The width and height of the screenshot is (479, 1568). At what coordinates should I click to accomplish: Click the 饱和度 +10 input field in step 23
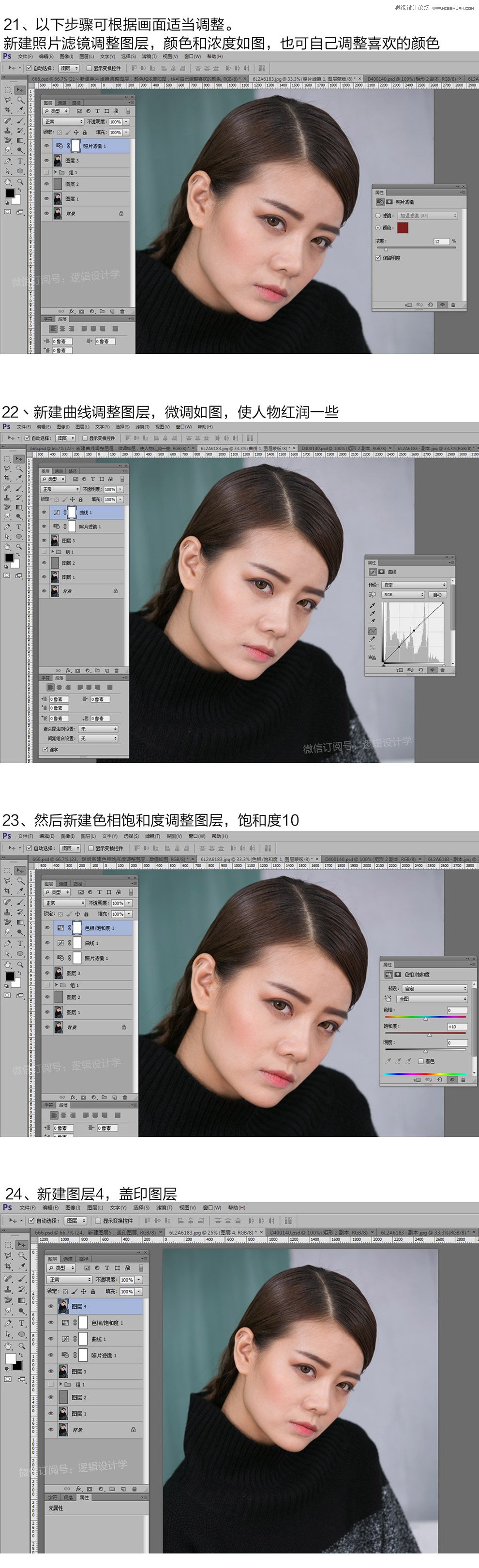pyautogui.click(x=458, y=1027)
